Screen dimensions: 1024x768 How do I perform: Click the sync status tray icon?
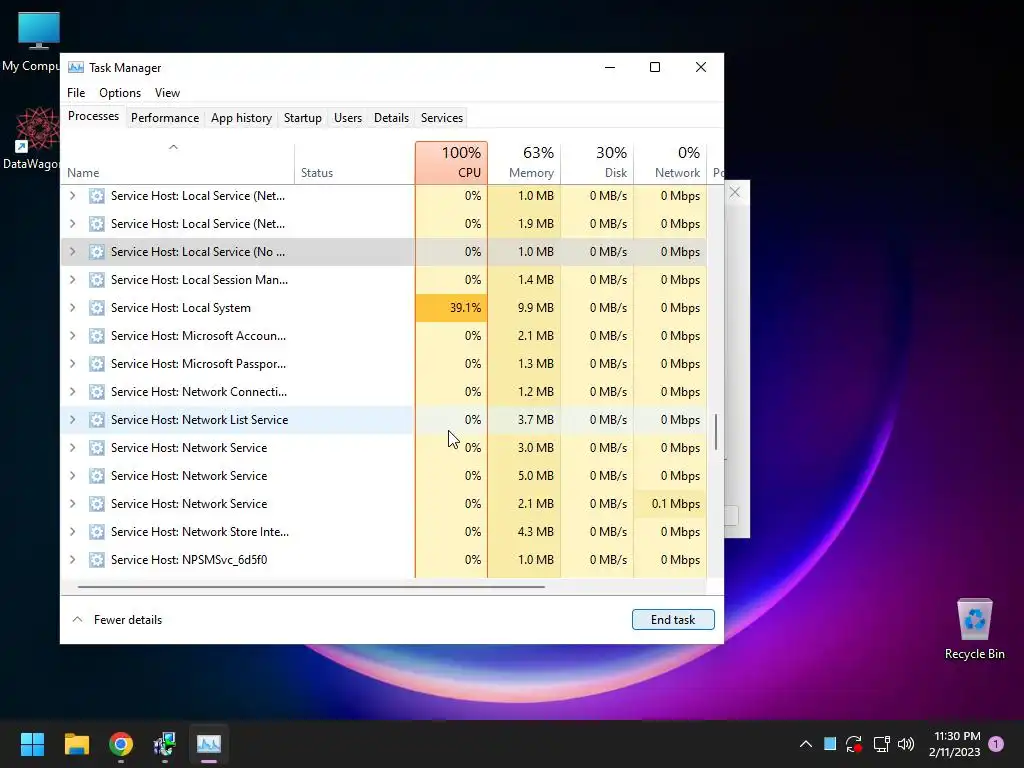pyautogui.click(x=854, y=744)
